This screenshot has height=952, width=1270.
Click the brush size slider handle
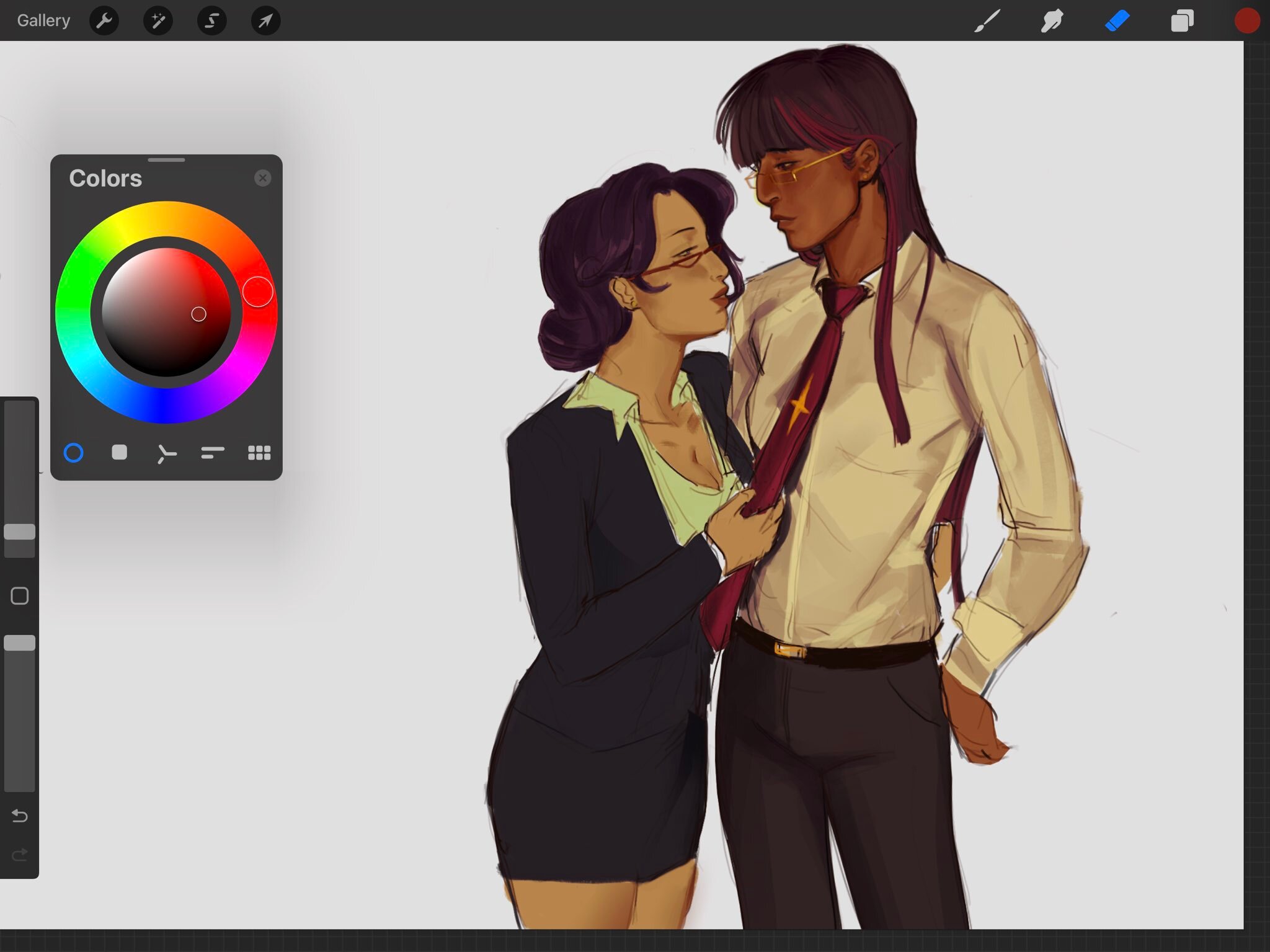coord(20,532)
